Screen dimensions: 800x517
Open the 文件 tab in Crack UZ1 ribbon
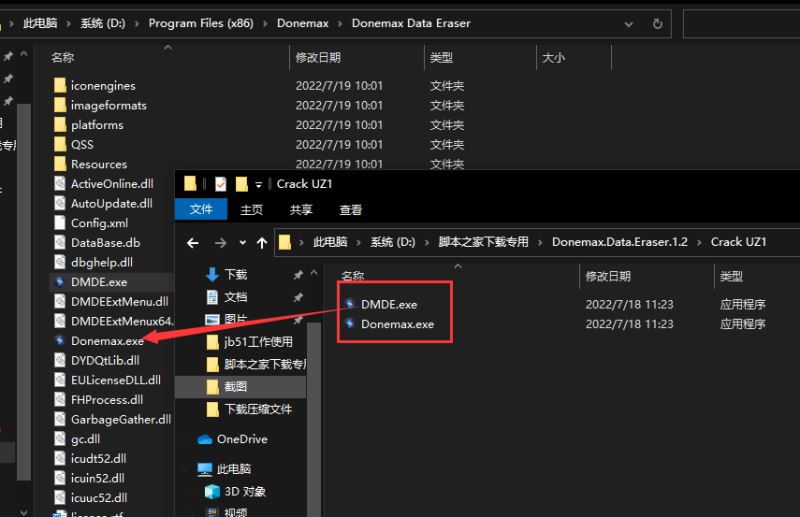(201, 210)
